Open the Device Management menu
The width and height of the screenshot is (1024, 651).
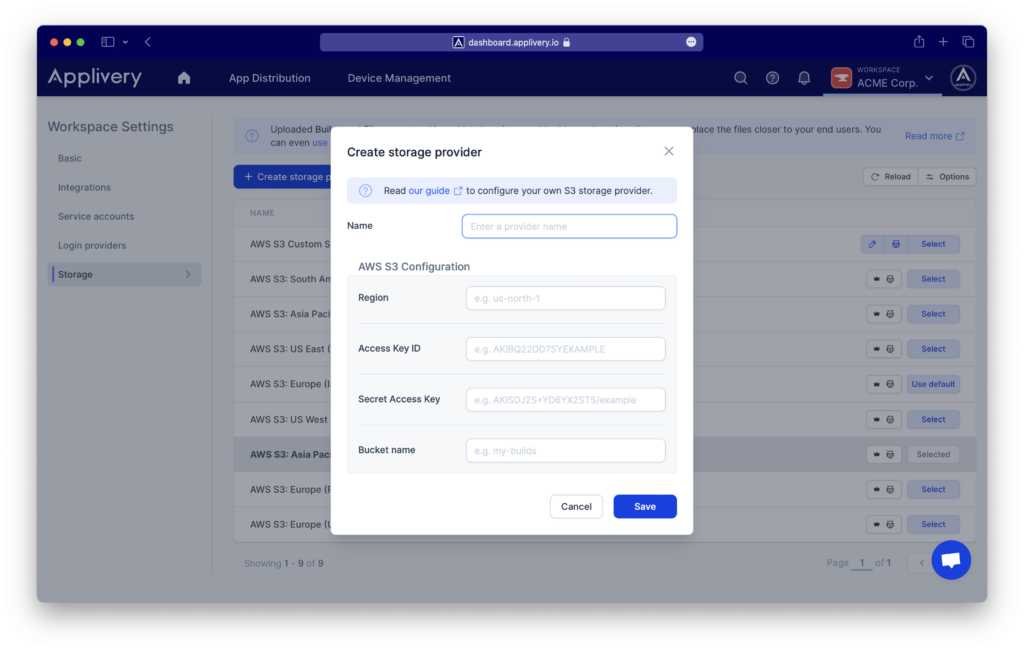pos(399,78)
